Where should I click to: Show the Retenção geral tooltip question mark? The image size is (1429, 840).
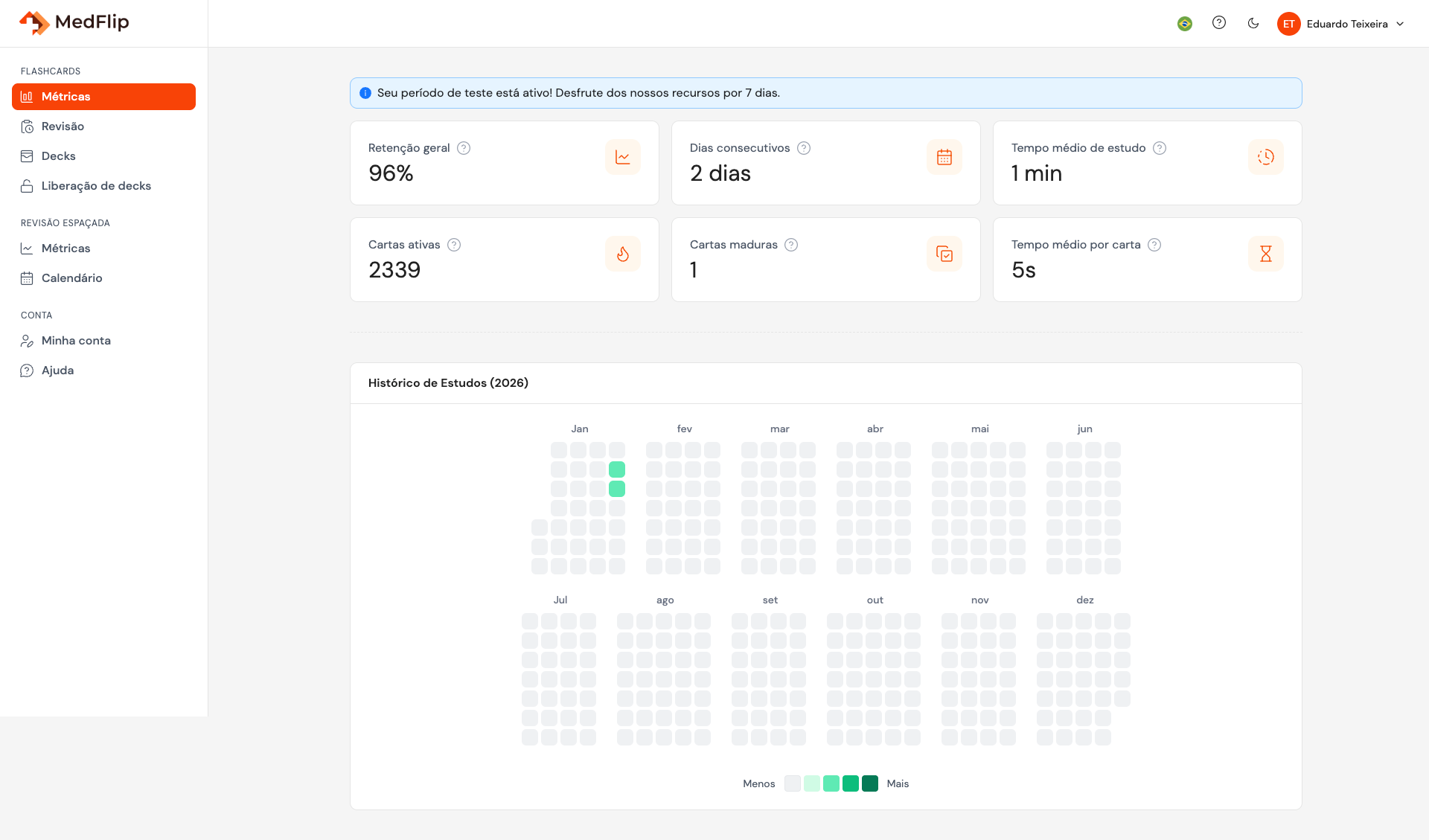(464, 148)
